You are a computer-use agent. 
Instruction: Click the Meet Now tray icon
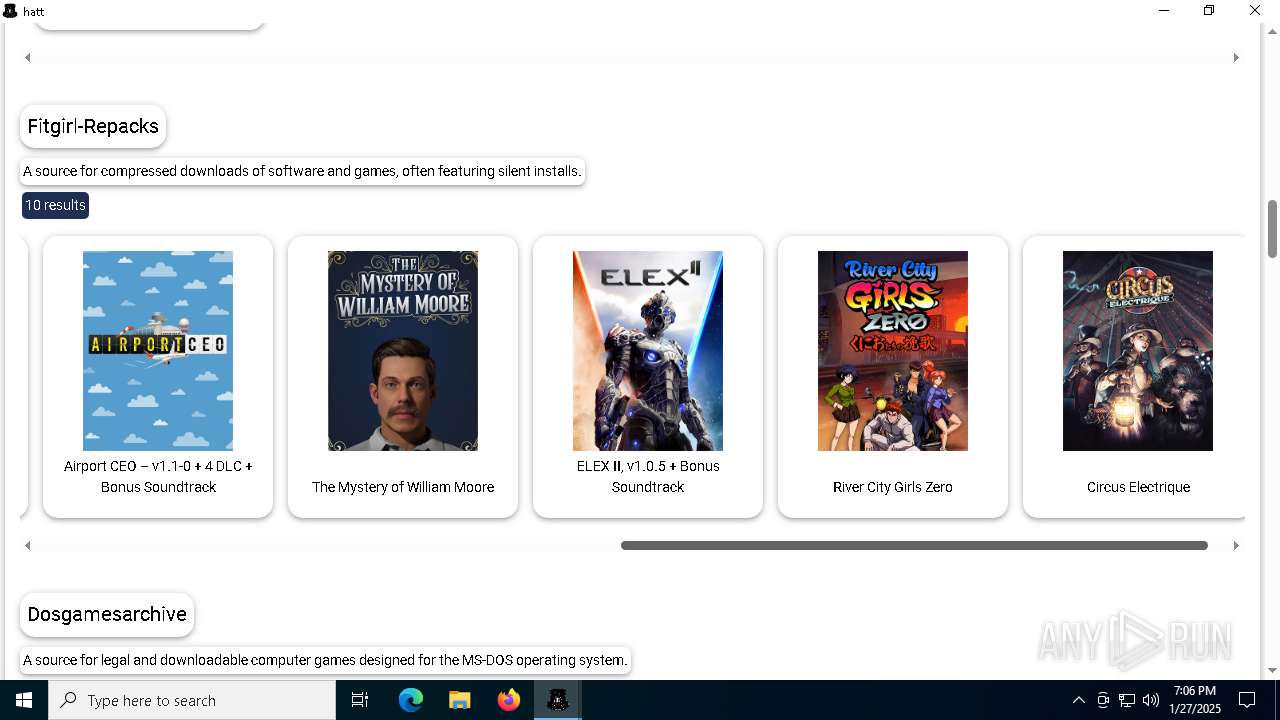1103,700
